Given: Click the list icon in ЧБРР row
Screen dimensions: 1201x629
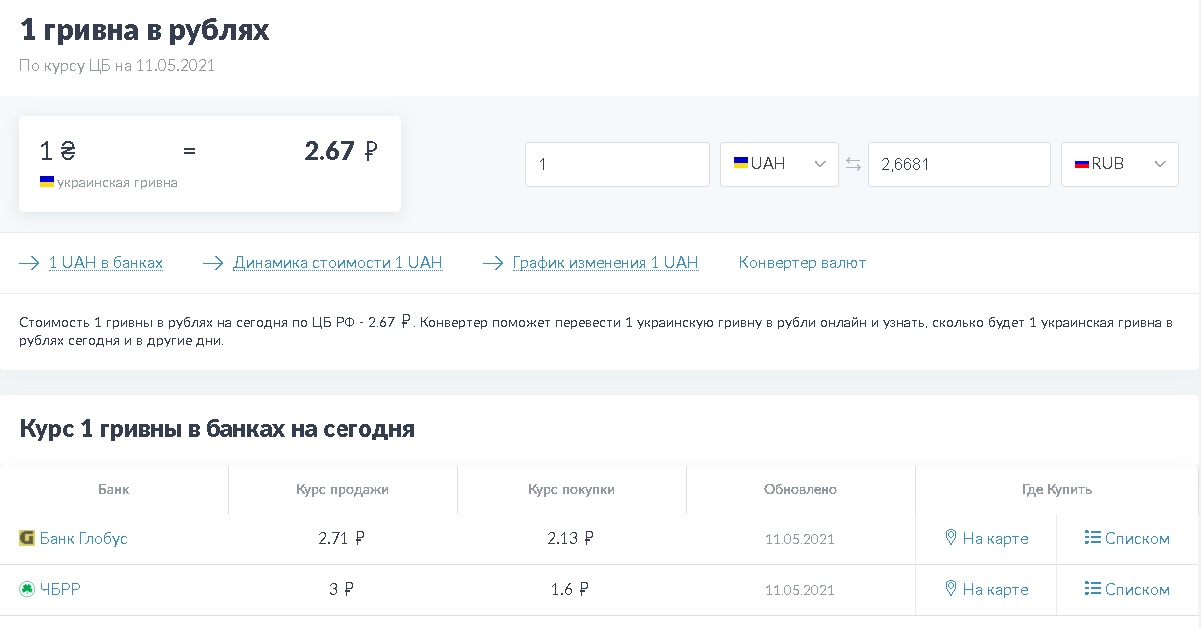Looking at the screenshot, I should click(x=1092, y=589).
